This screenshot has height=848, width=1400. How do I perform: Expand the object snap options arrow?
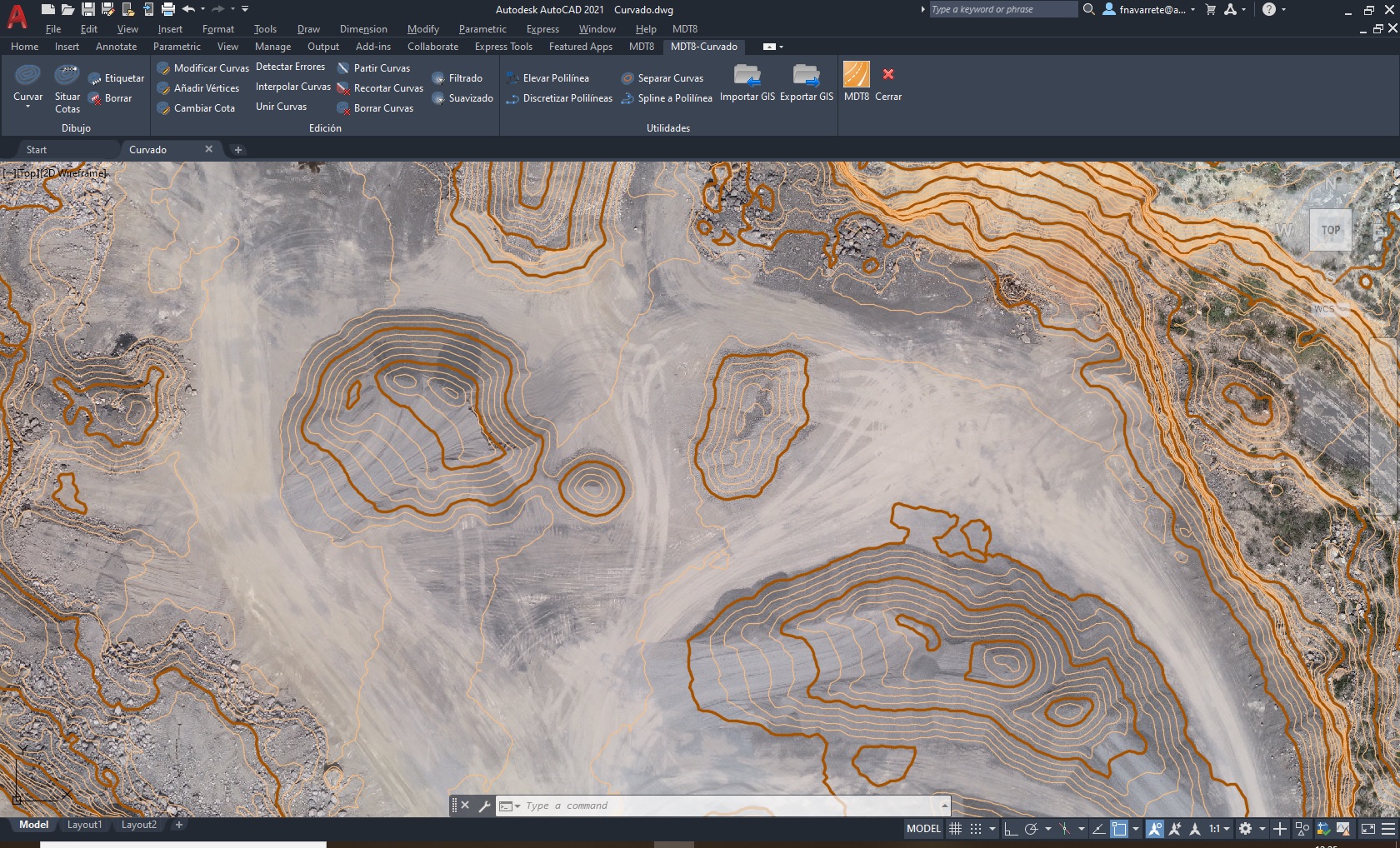coord(1136,829)
